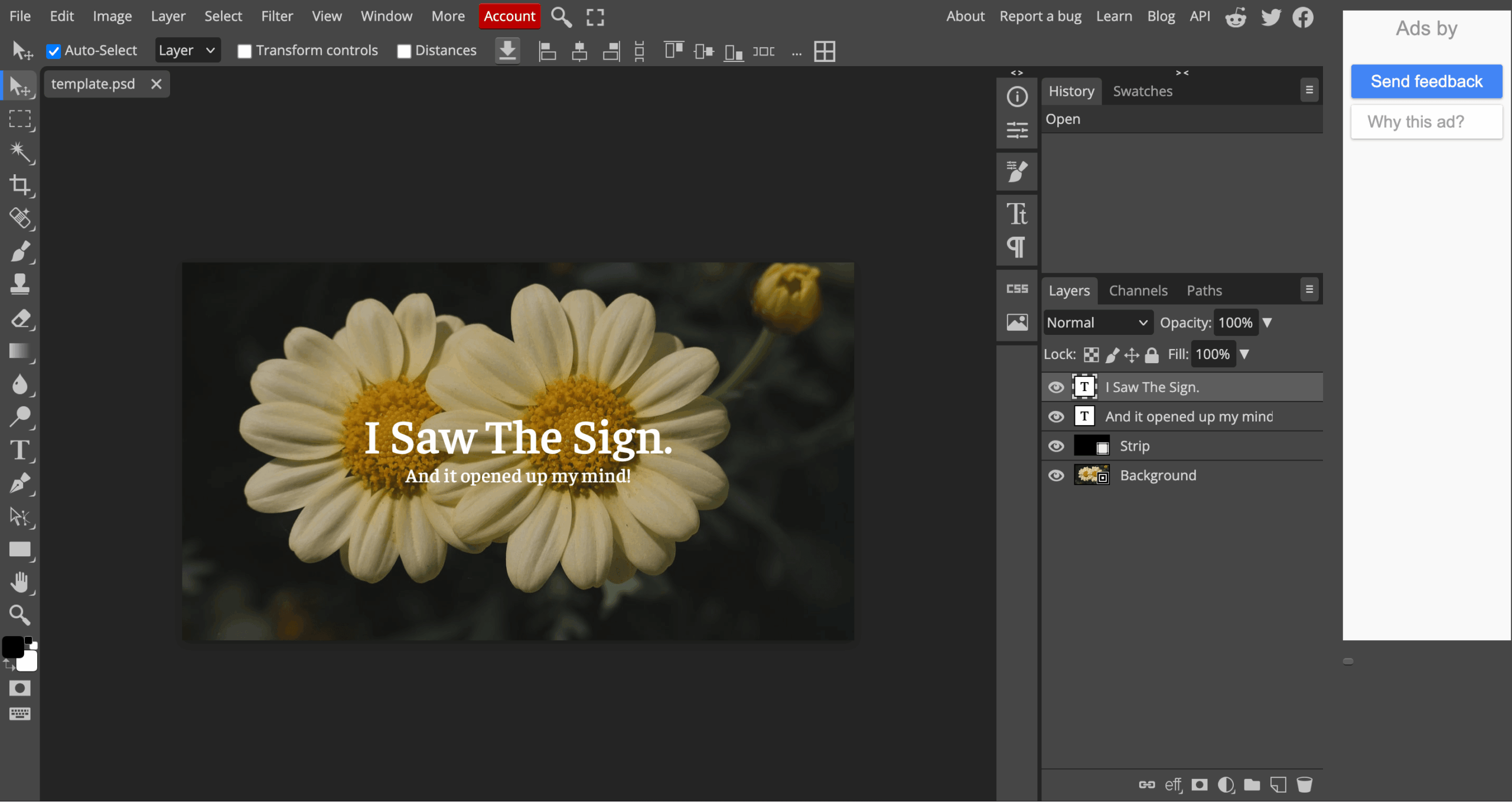Hide the 'I Saw The Sign.' layer
1512x802 pixels.
[1056, 387]
